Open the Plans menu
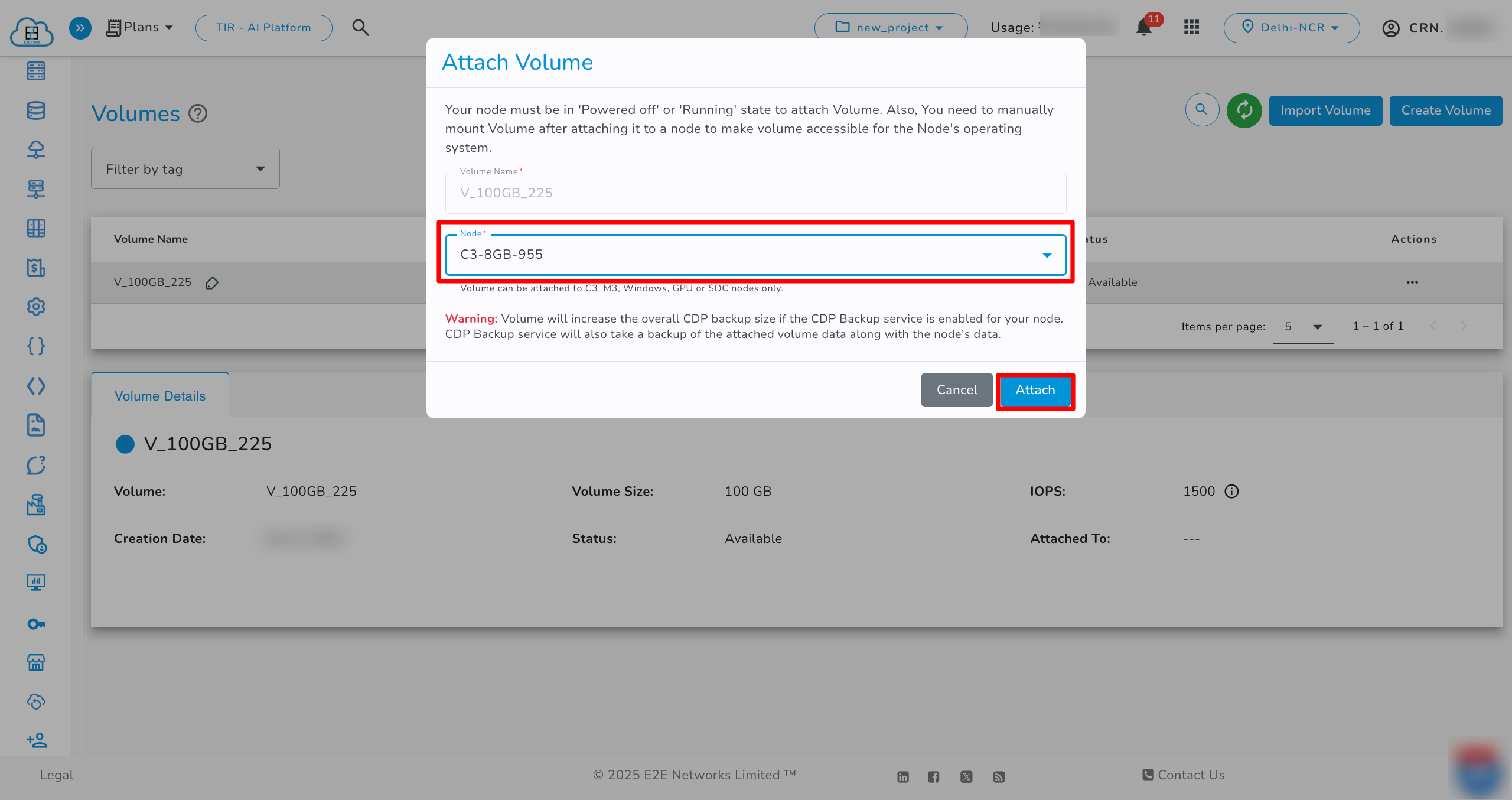The width and height of the screenshot is (1512, 800). [140, 27]
